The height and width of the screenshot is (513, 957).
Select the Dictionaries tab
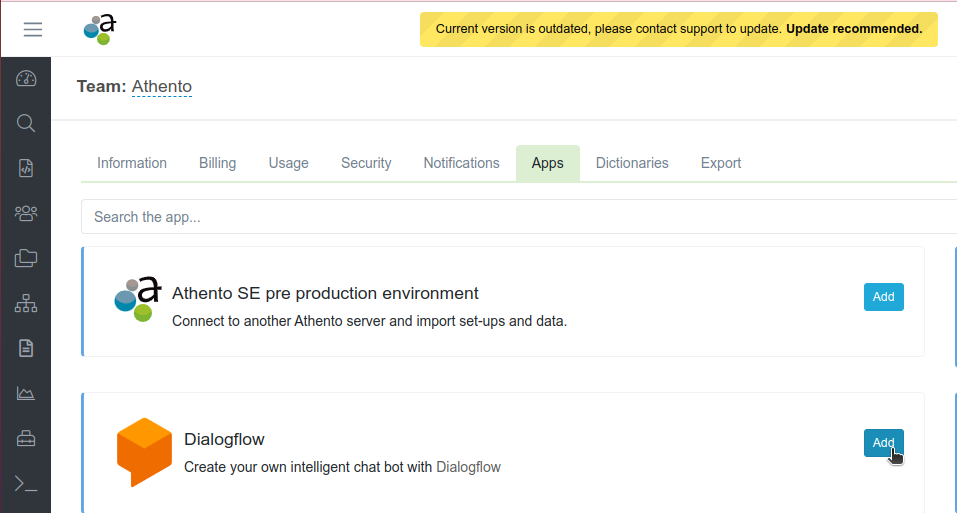(632, 163)
